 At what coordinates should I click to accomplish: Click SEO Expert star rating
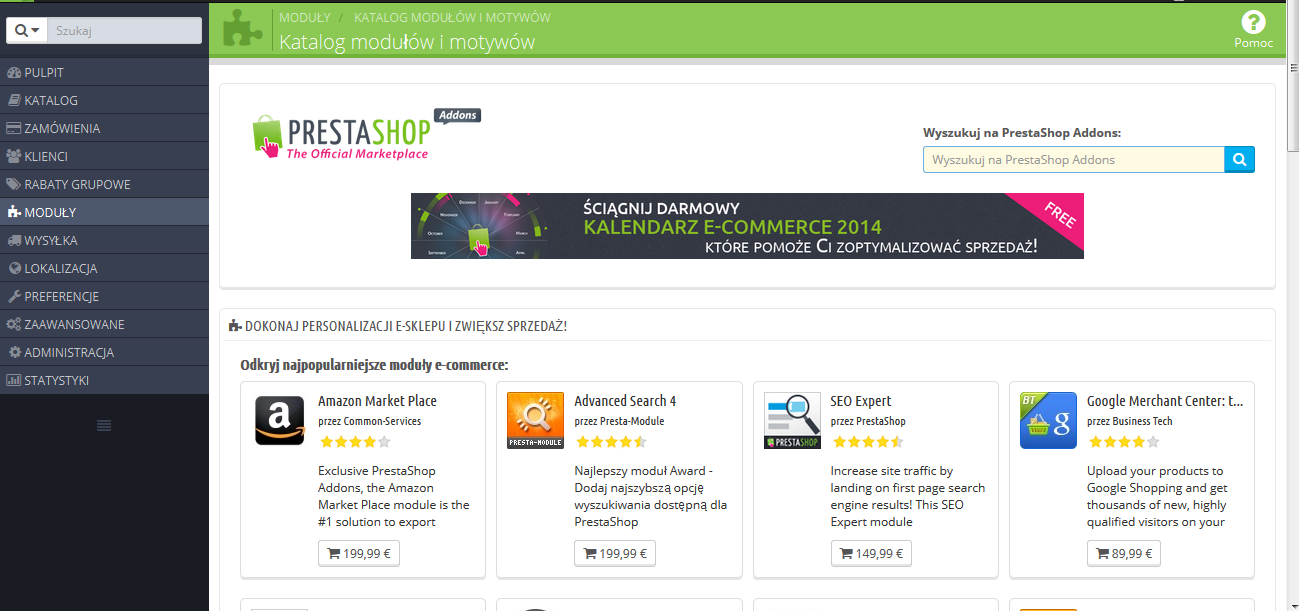[868, 442]
